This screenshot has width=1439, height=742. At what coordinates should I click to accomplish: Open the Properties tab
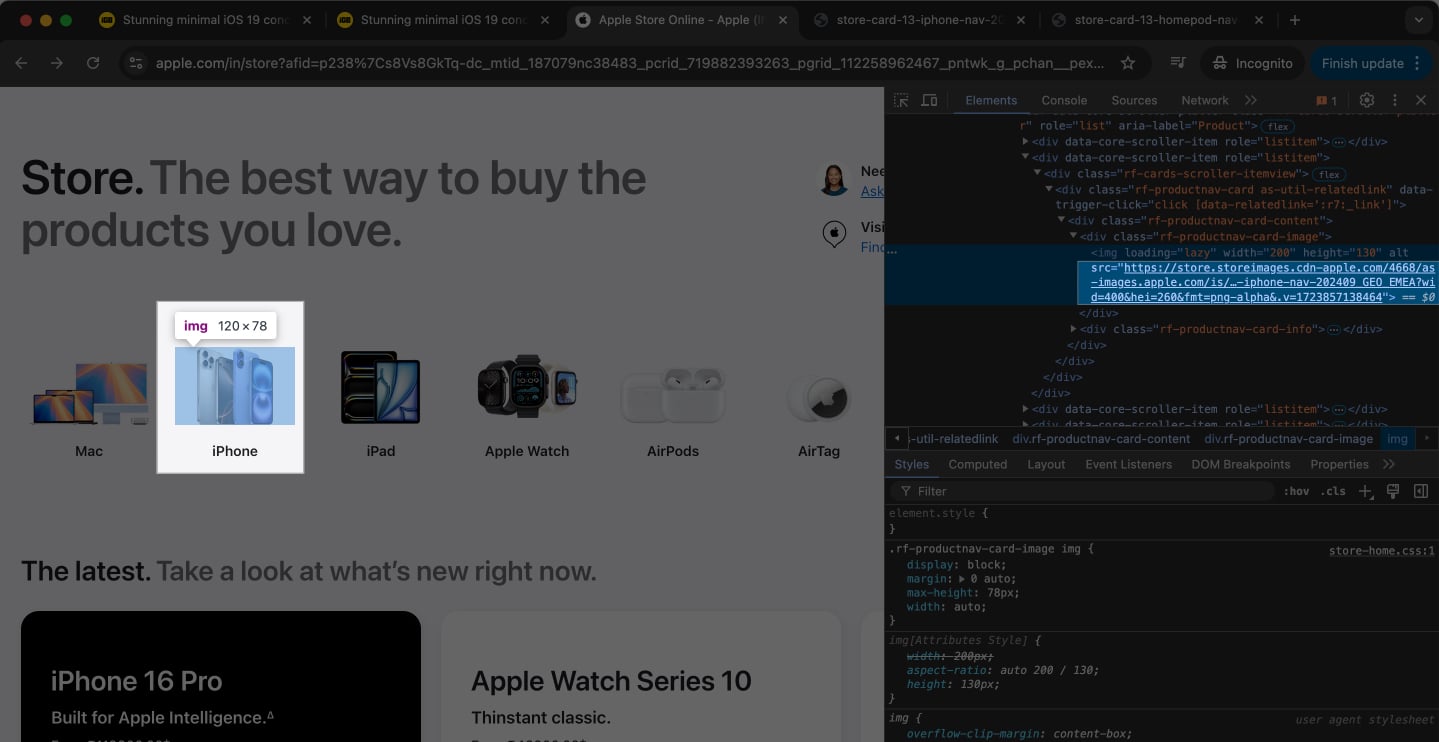click(x=1339, y=464)
